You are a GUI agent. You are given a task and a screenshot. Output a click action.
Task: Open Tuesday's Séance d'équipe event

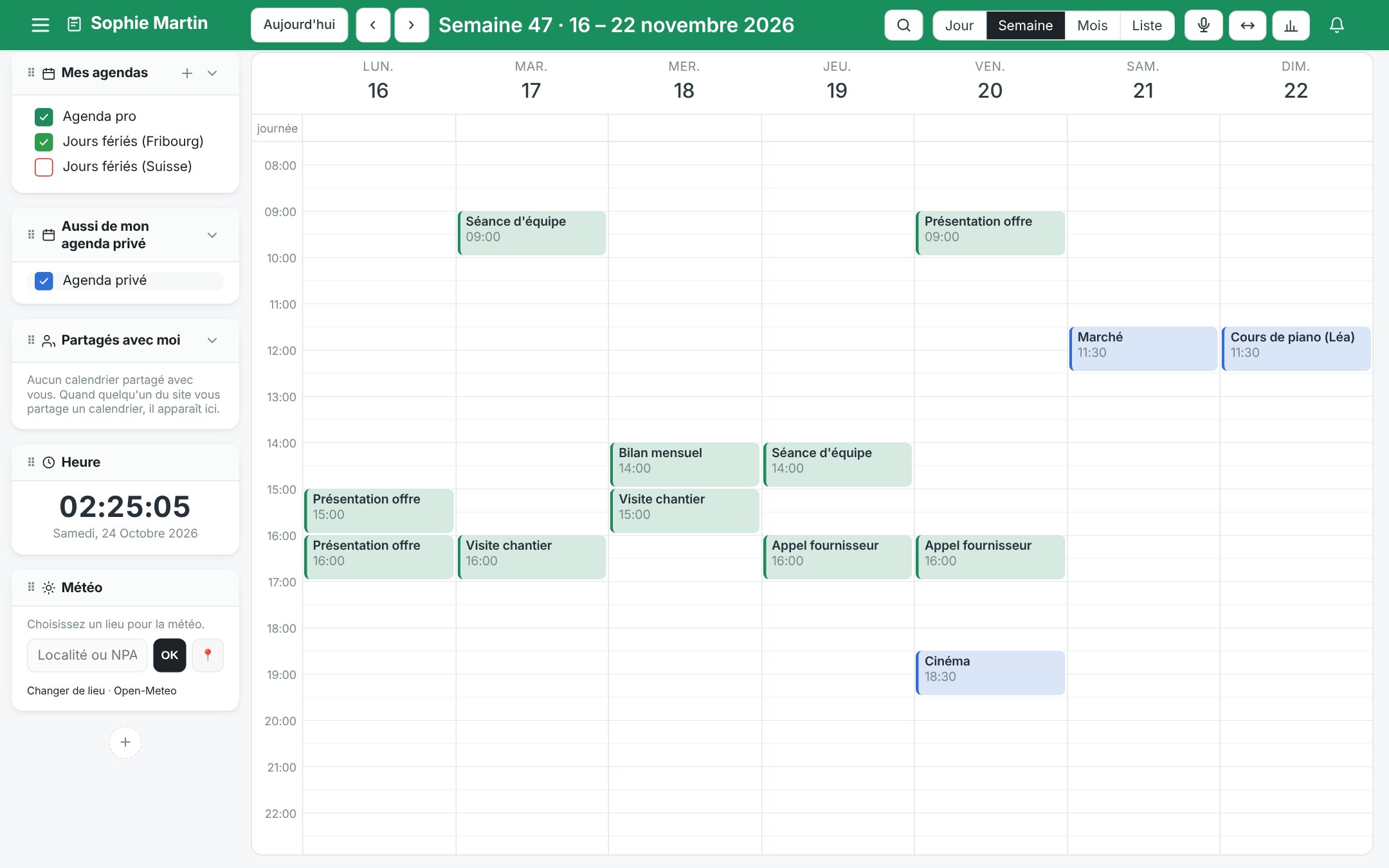(531, 233)
